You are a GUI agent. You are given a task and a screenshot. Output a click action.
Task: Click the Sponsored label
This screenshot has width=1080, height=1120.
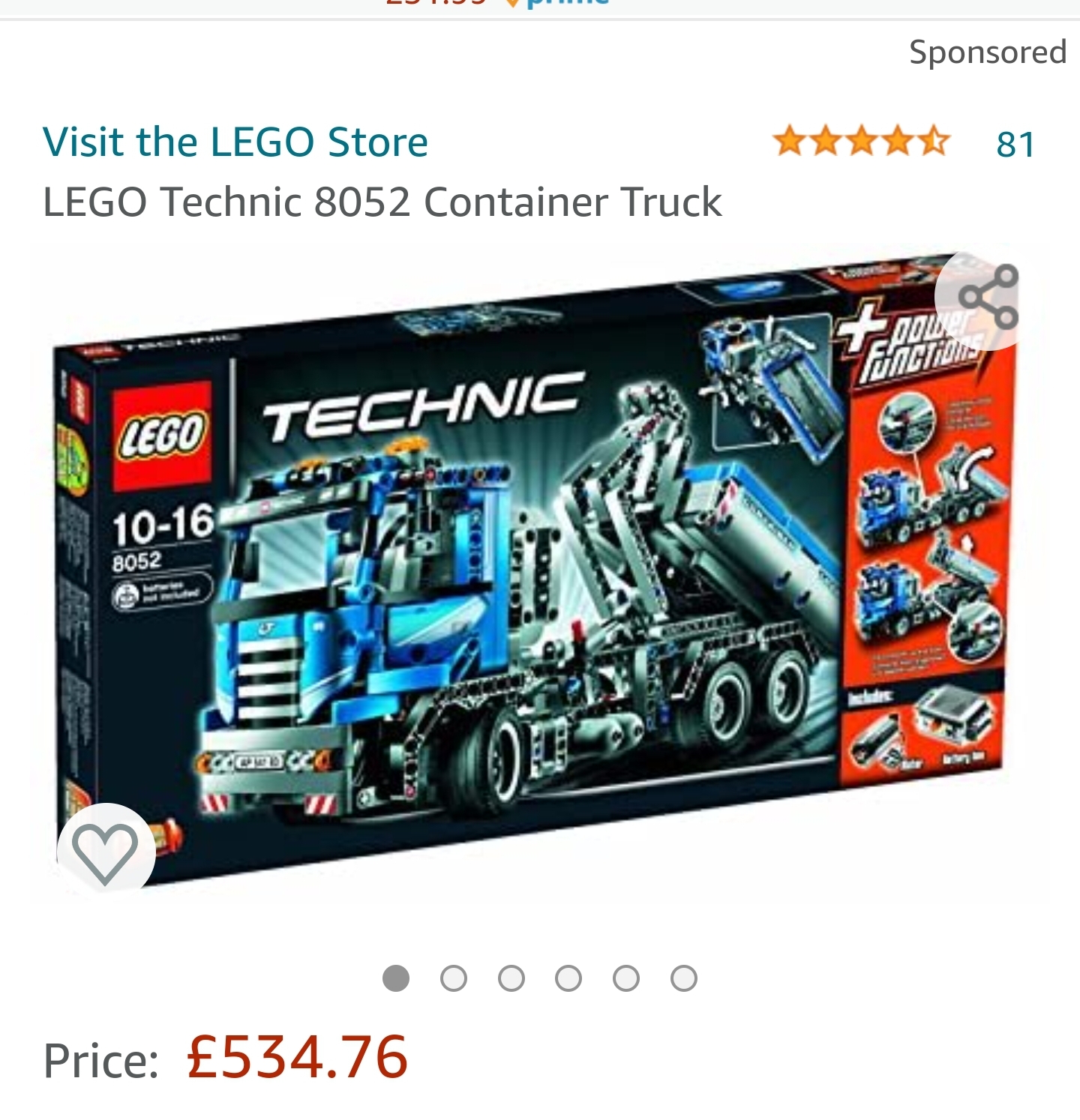point(988,52)
